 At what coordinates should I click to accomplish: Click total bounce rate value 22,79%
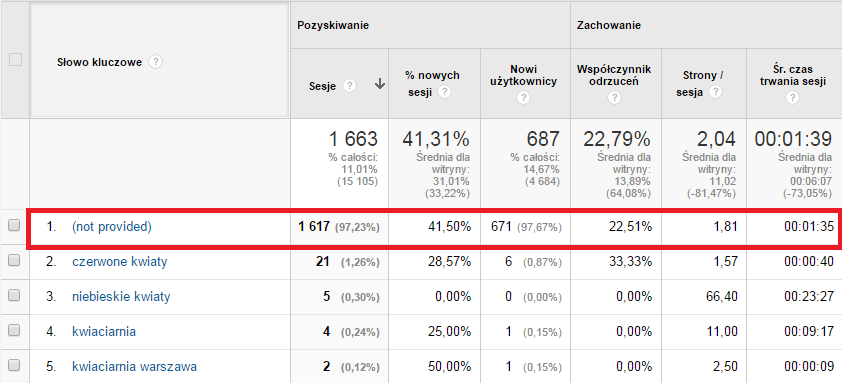pyautogui.click(x=617, y=140)
